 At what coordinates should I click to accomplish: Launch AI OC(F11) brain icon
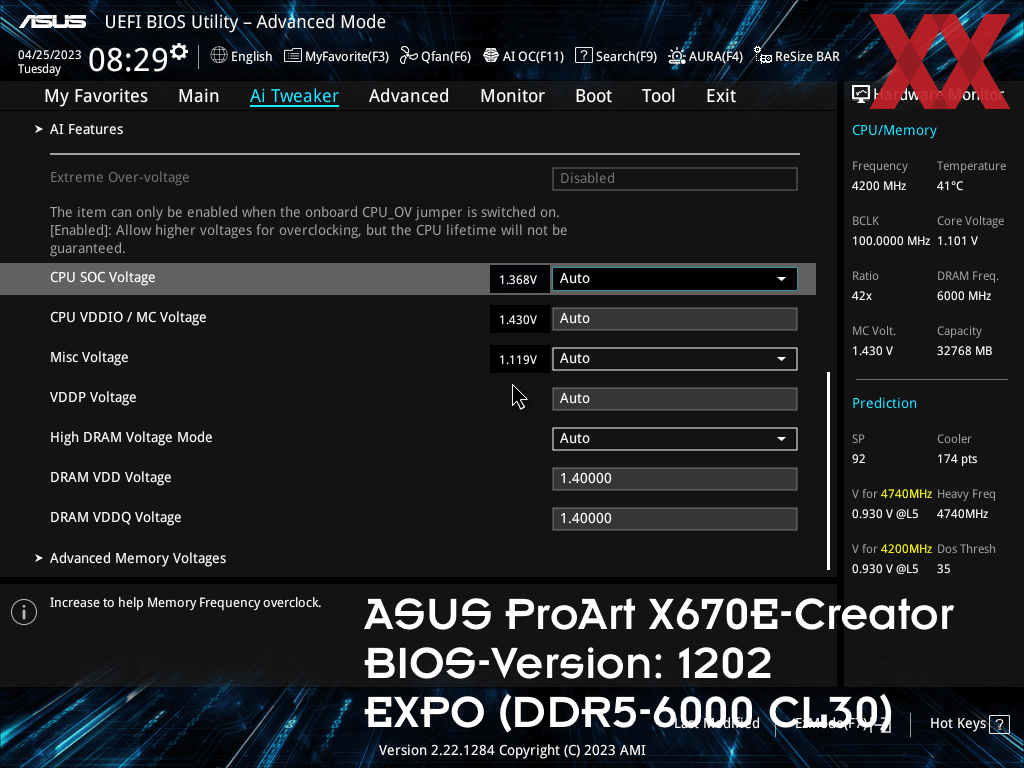click(490, 56)
